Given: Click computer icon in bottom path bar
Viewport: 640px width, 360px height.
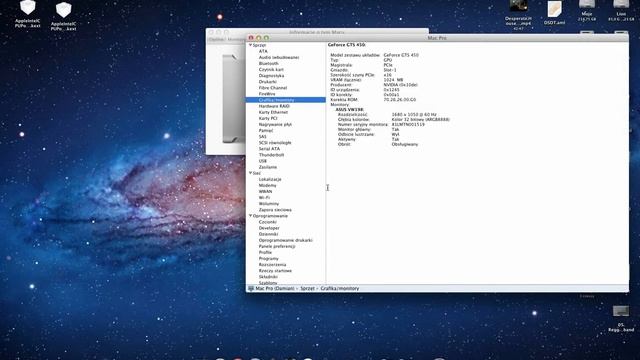Looking at the screenshot, I should click(251, 289).
